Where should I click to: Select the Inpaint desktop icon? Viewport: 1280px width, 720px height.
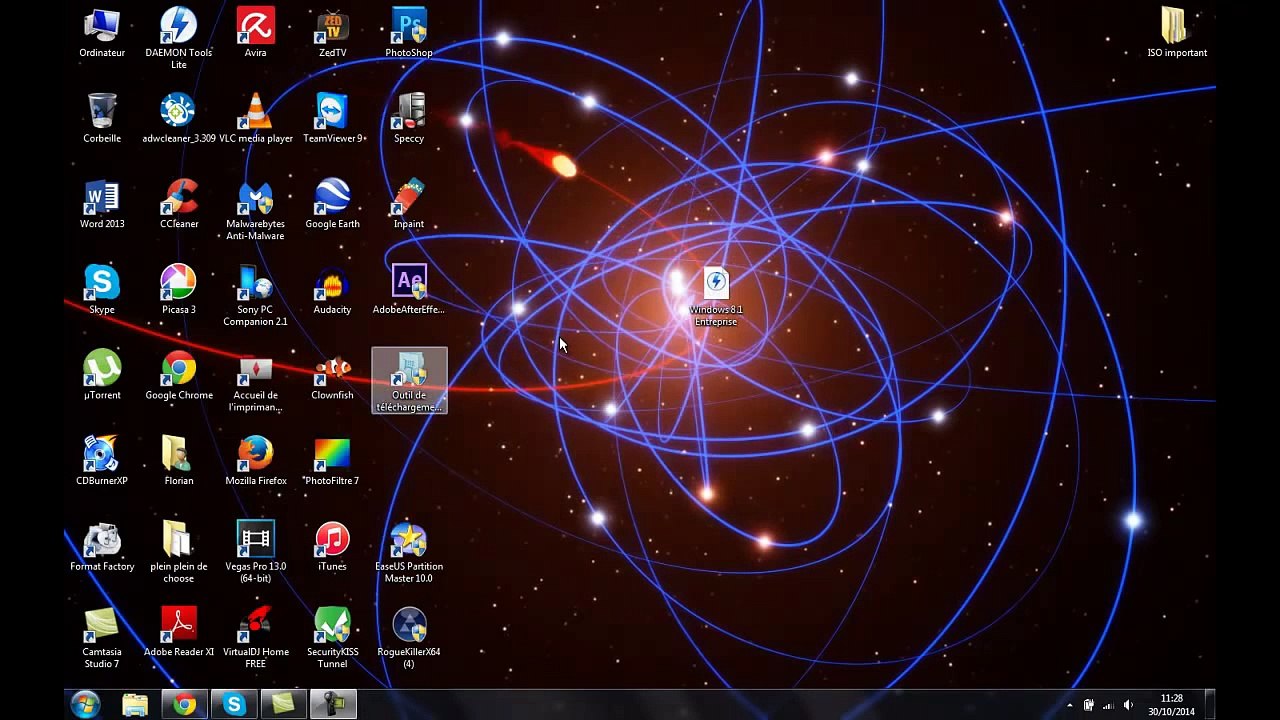[x=409, y=205]
